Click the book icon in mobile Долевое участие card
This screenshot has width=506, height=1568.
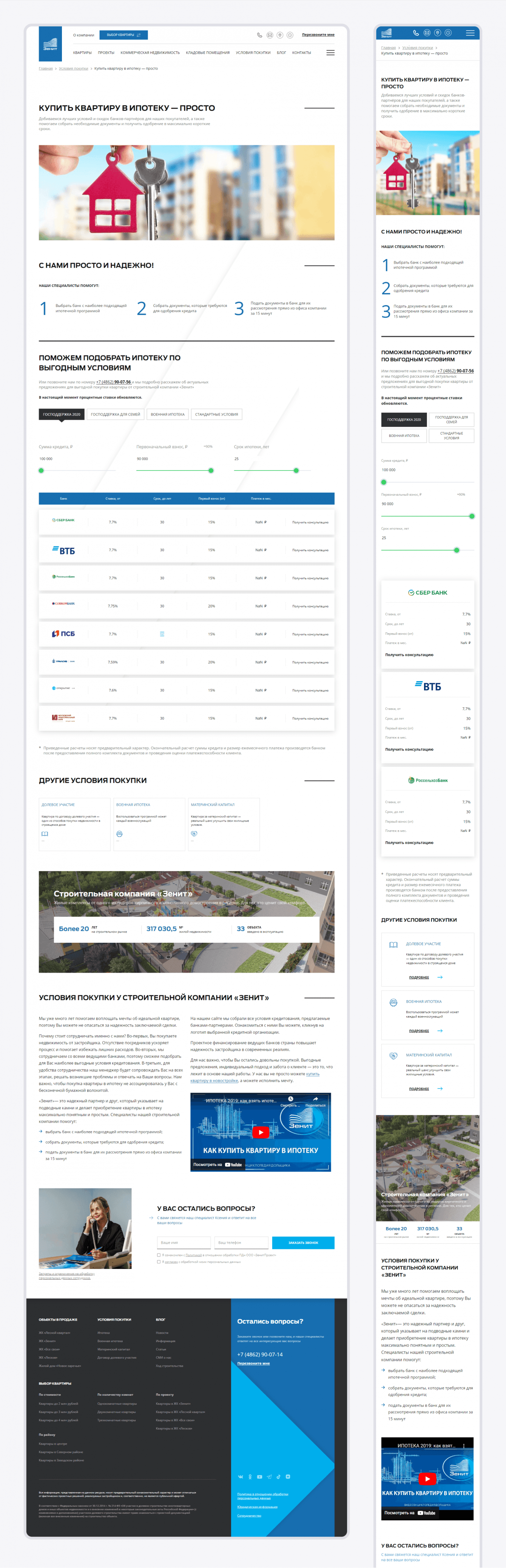click(x=393, y=945)
